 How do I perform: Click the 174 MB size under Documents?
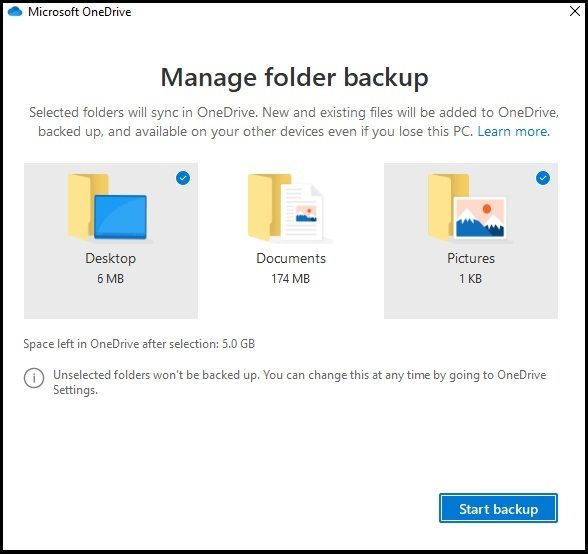291,279
